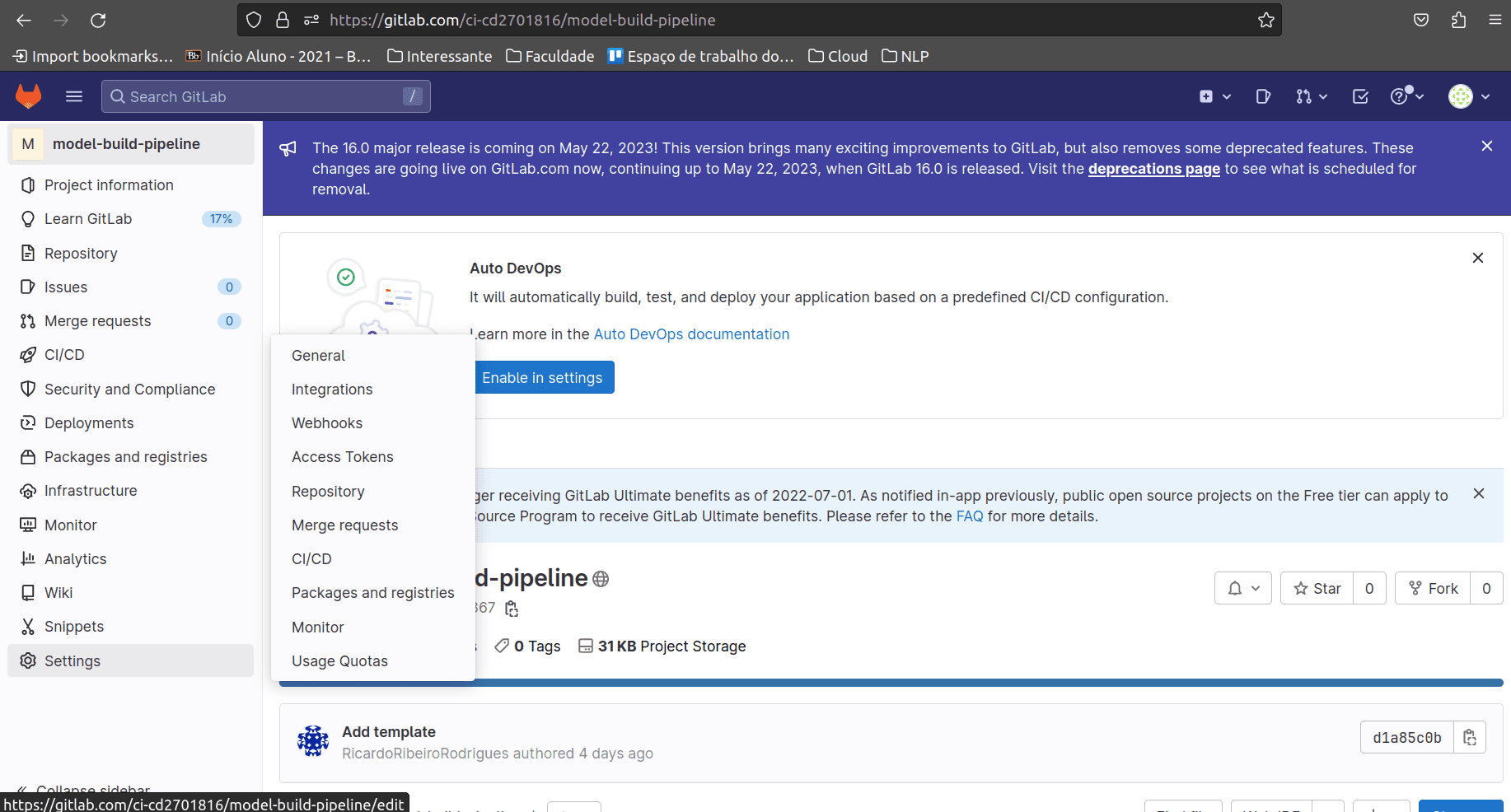Image resolution: width=1511 pixels, height=812 pixels.
Task: Select Webhooks in Settings flyout
Action: coord(373,423)
